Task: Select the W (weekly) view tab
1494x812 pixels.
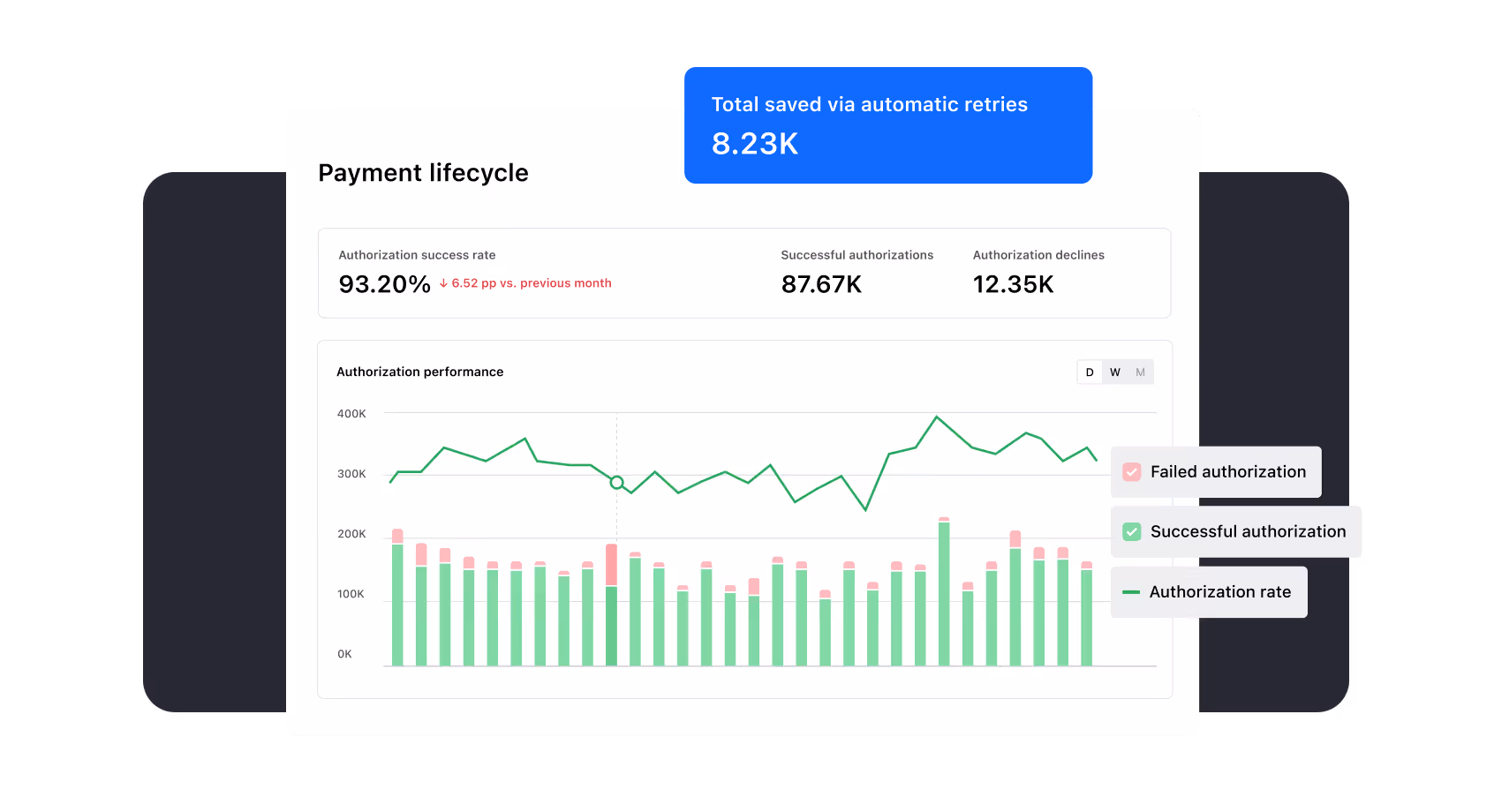Action: pyautogui.click(x=1115, y=372)
